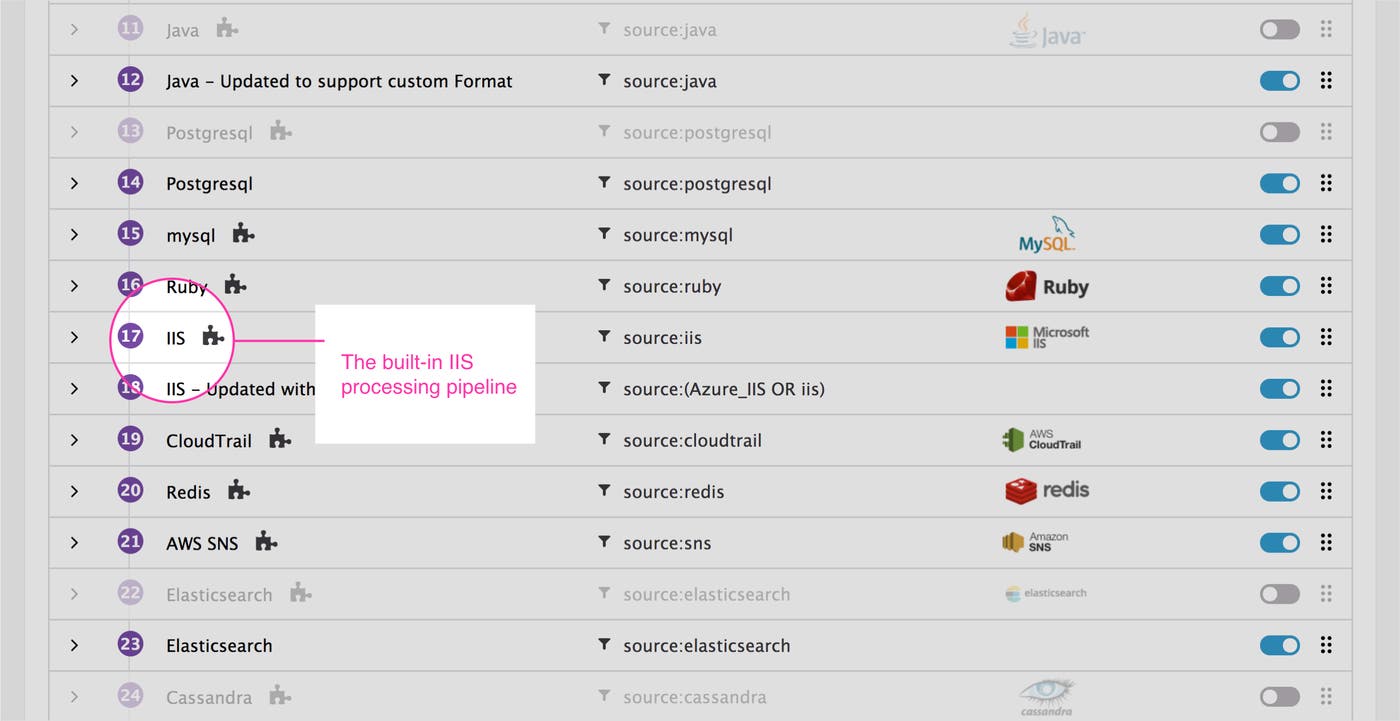Click the drag handle on the Ruby row
Image resolution: width=1400 pixels, height=721 pixels.
click(1326, 286)
